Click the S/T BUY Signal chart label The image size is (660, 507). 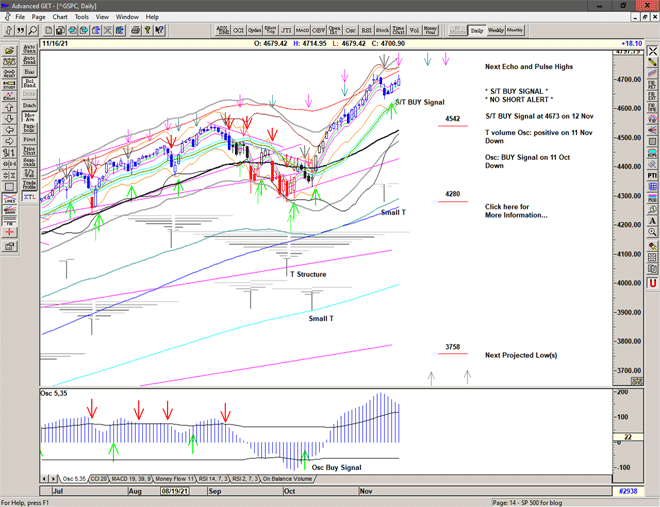tap(419, 103)
